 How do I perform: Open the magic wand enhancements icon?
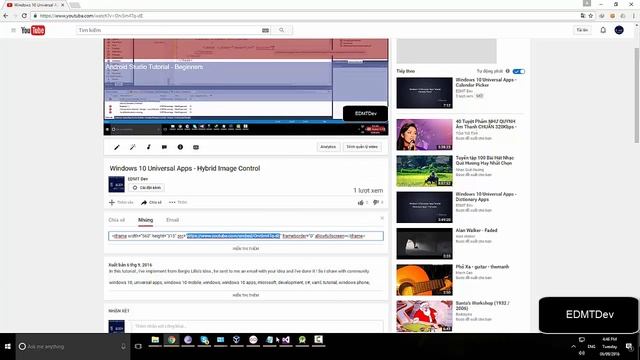click(133, 147)
